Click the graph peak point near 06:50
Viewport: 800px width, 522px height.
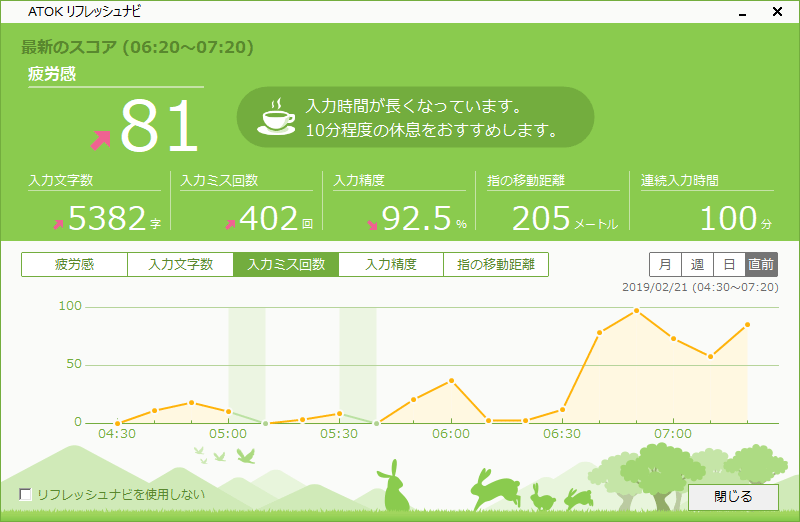[x=636, y=310]
